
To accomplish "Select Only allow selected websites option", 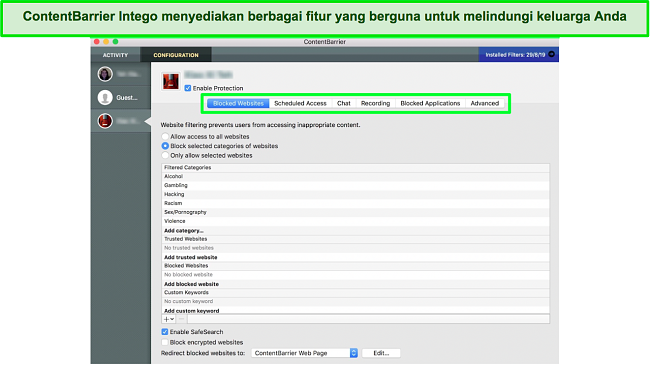I will [165, 156].
